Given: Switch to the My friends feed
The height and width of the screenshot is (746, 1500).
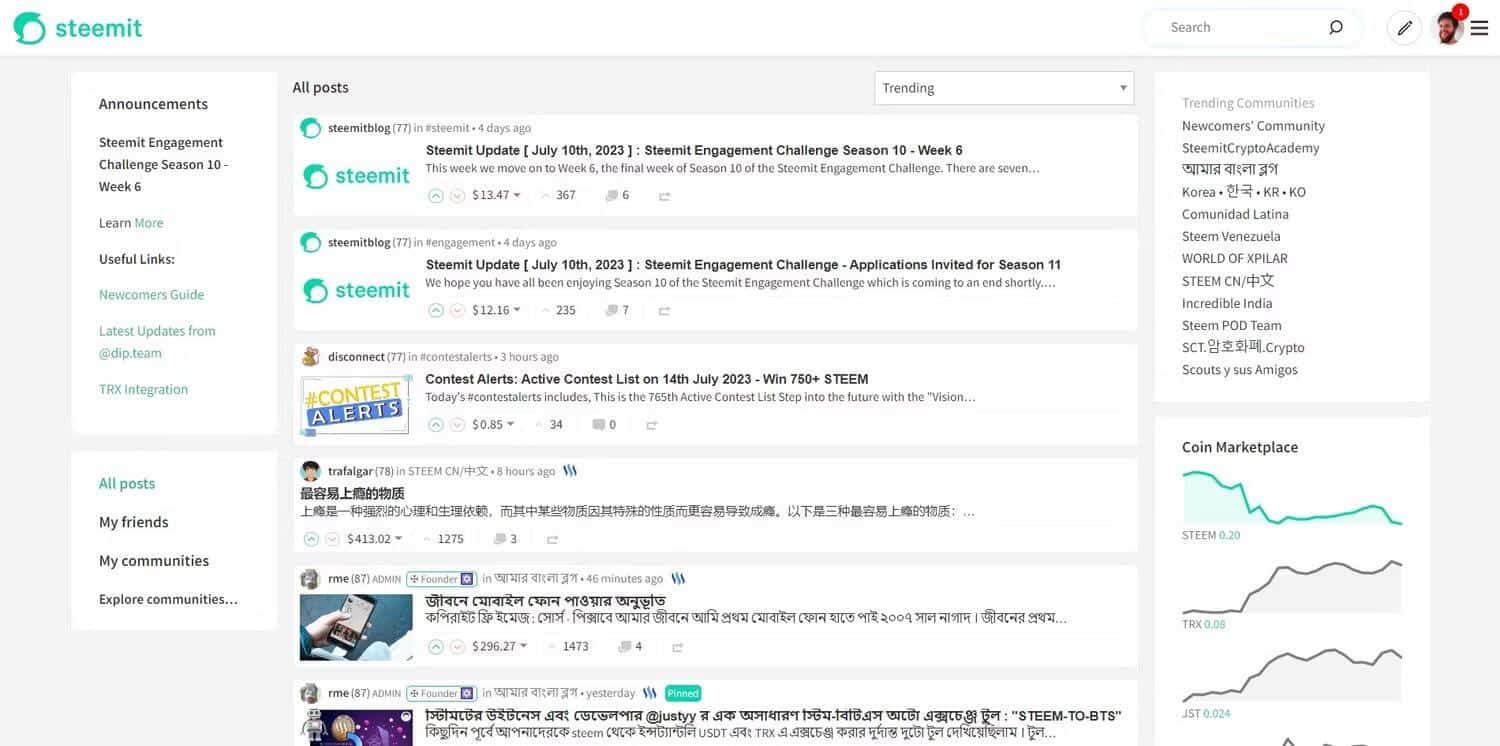Looking at the screenshot, I should [x=134, y=521].
